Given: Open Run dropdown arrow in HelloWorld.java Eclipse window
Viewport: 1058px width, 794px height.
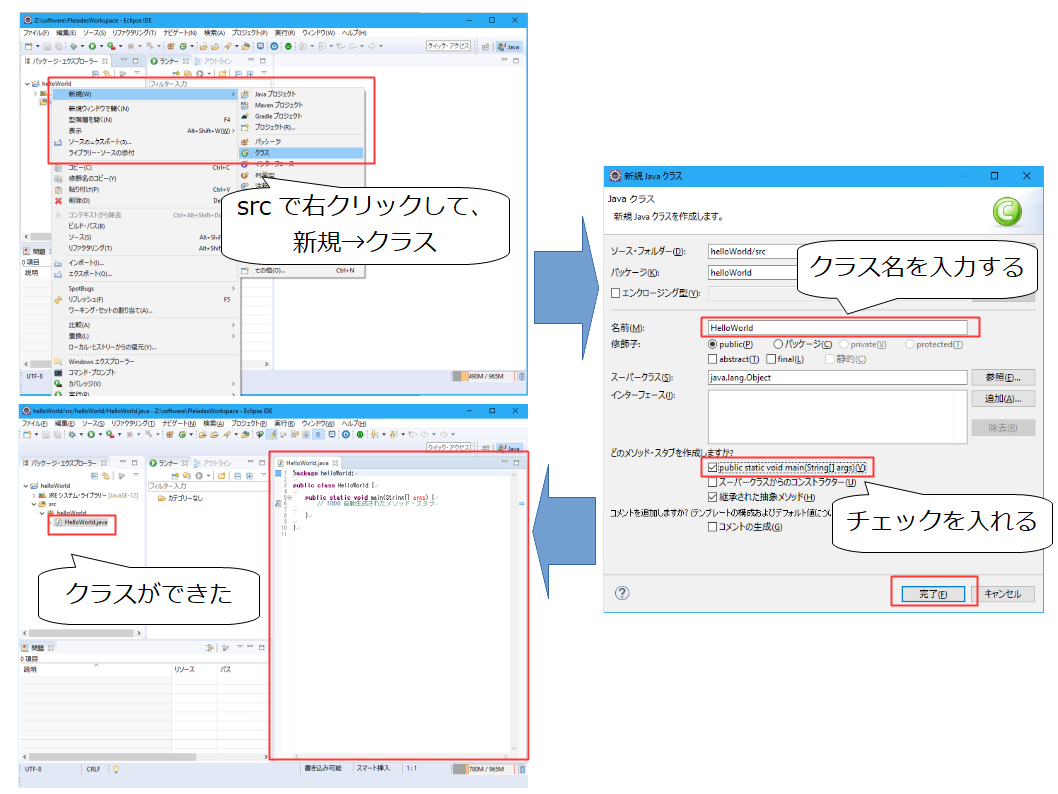Looking at the screenshot, I should click(100, 434).
